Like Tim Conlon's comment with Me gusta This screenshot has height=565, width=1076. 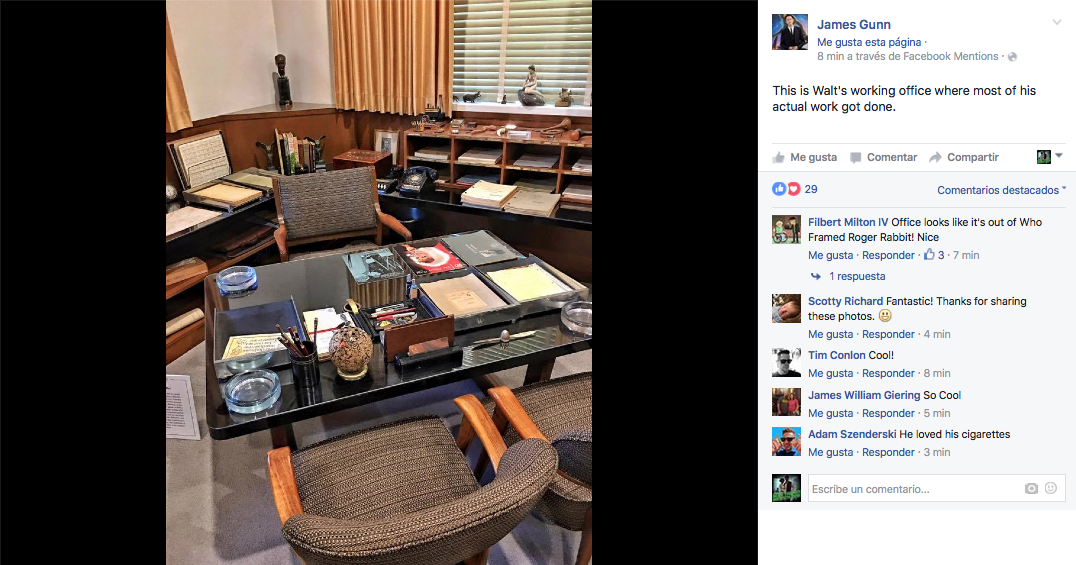click(x=830, y=373)
